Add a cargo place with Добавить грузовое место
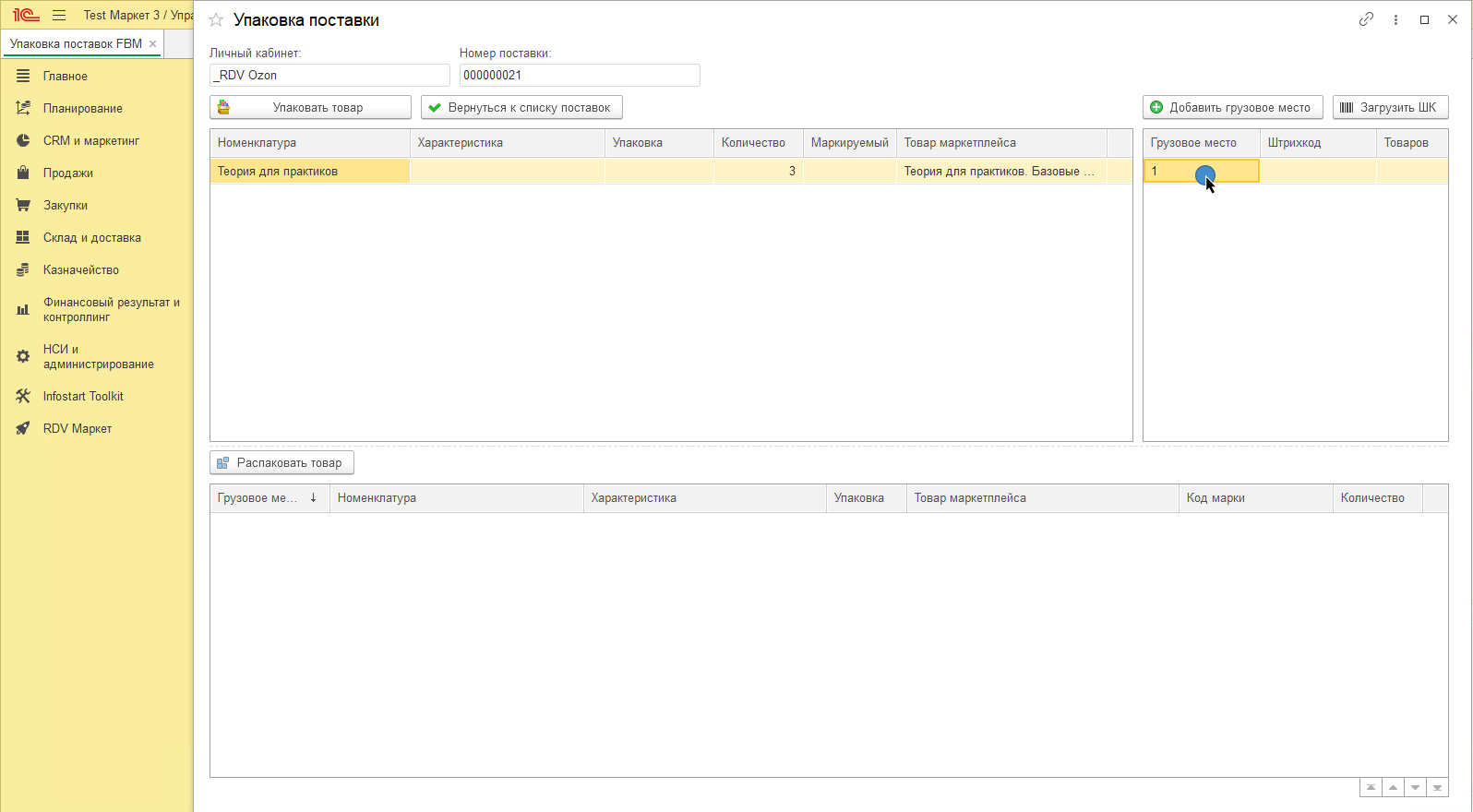 tap(1232, 108)
